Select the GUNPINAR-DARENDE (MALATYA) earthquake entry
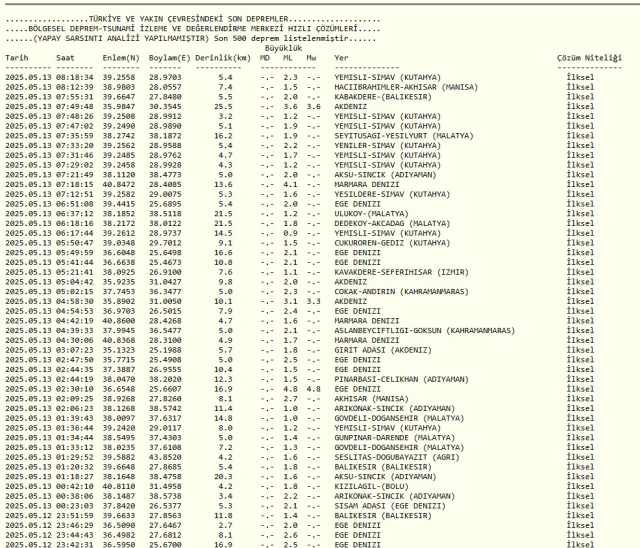The height and width of the screenshot is (548, 640). (390, 440)
